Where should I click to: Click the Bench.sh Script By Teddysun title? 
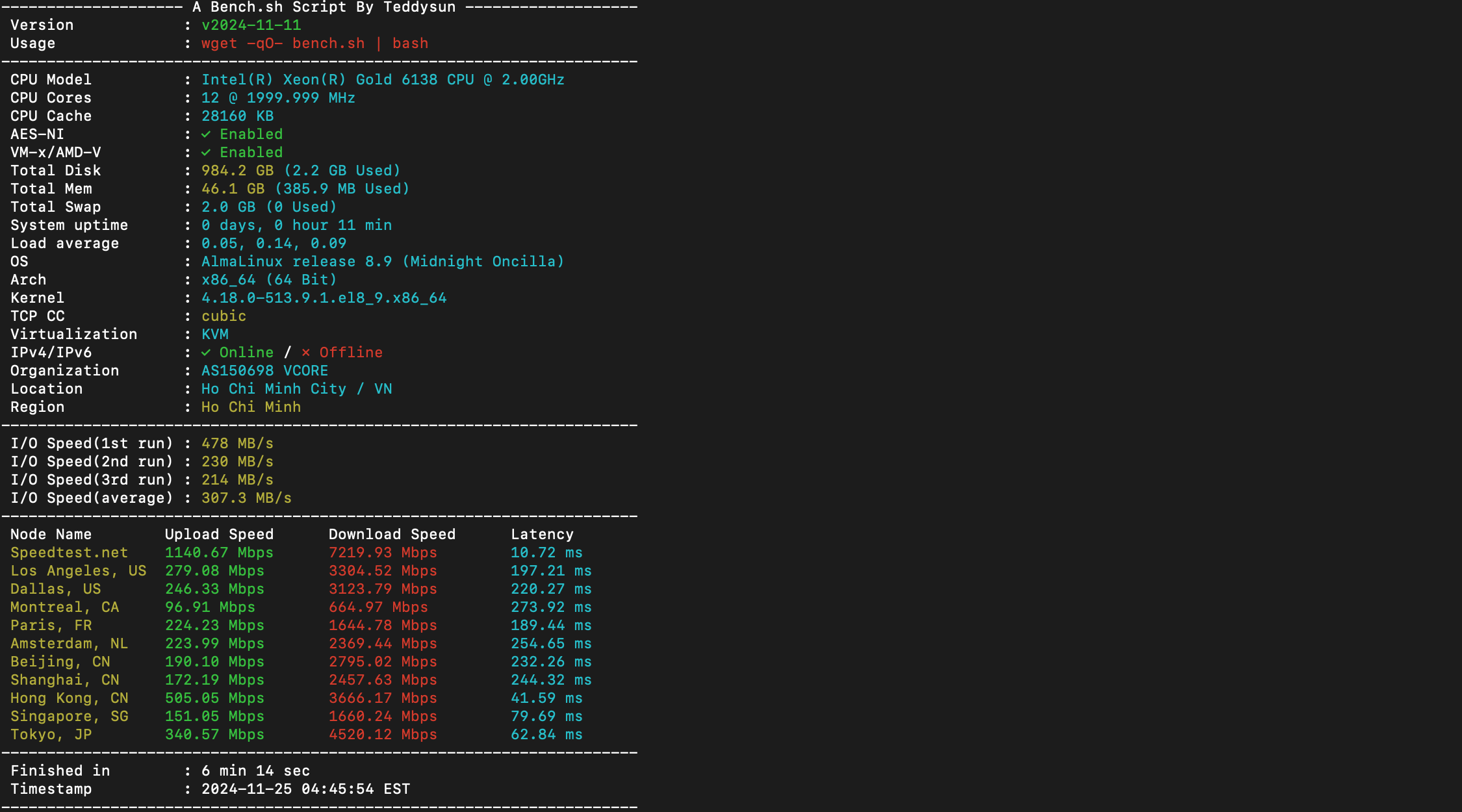pos(324,7)
